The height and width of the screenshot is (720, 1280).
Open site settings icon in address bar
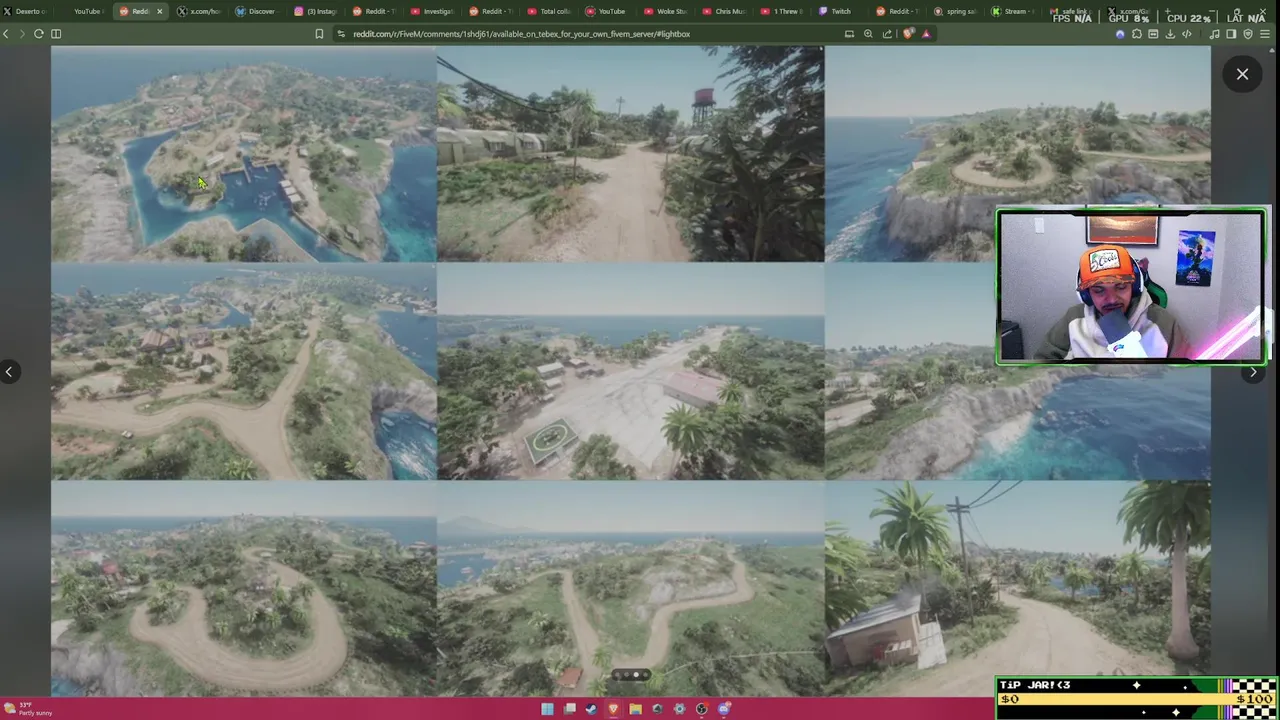(341, 34)
